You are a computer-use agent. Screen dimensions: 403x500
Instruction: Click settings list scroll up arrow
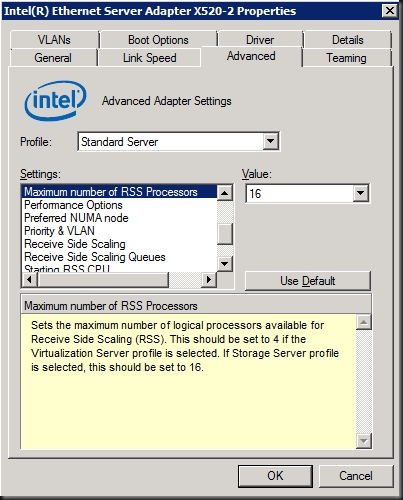(225, 193)
